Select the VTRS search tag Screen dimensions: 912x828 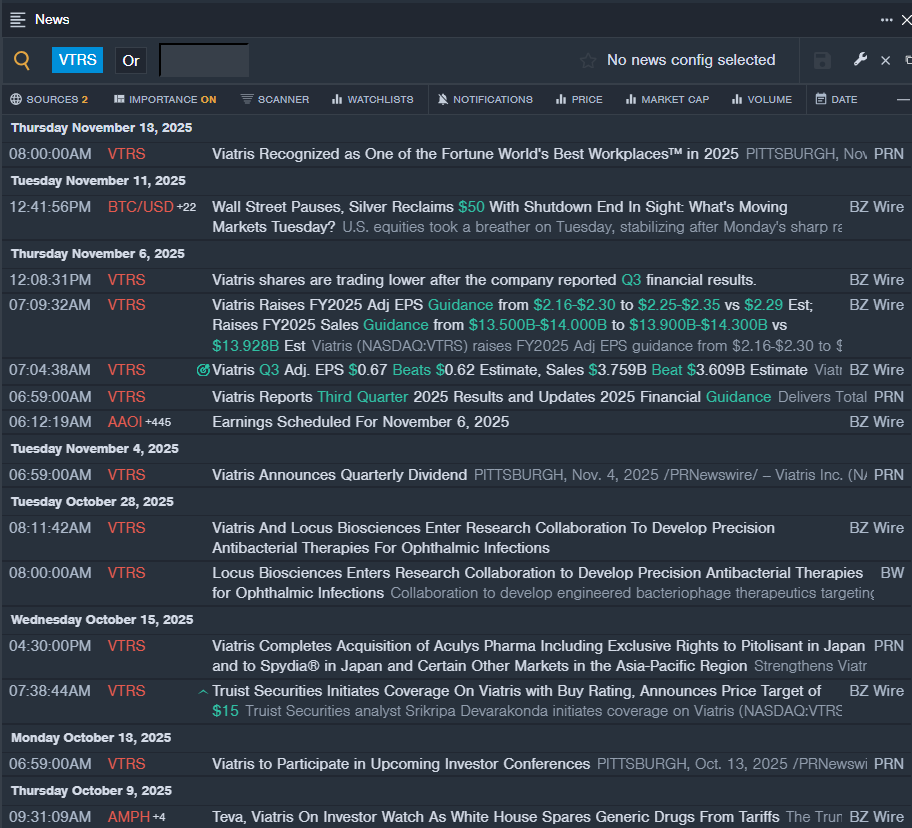point(77,60)
